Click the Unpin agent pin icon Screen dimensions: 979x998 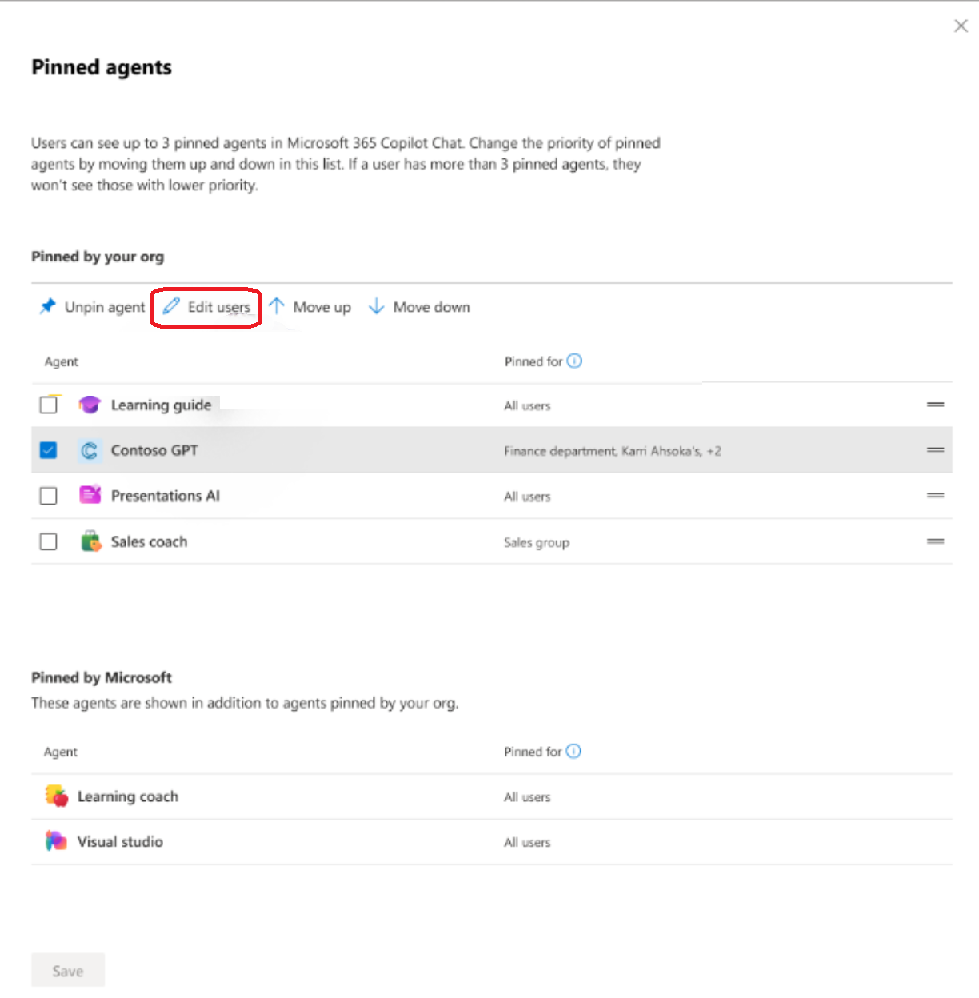(47, 307)
